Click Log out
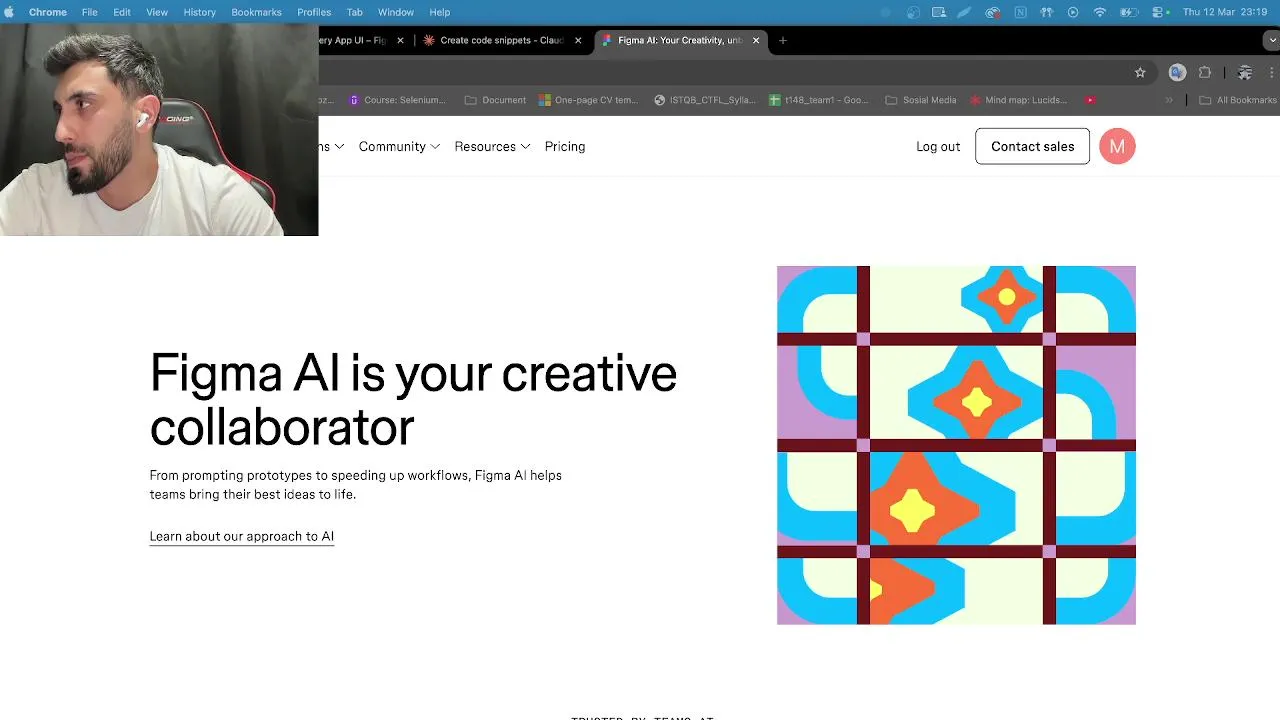Viewport: 1280px width, 720px height. [938, 146]
